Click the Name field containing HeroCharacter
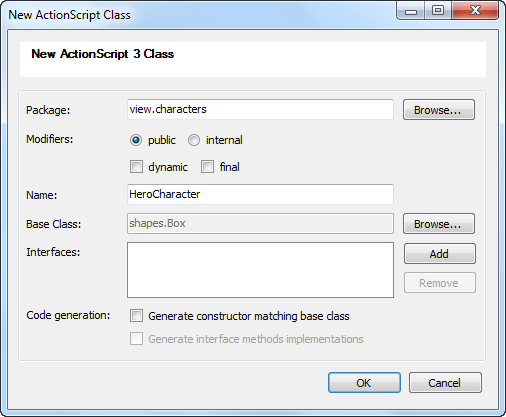Viewport: 506px width, 417px height. 260,194
